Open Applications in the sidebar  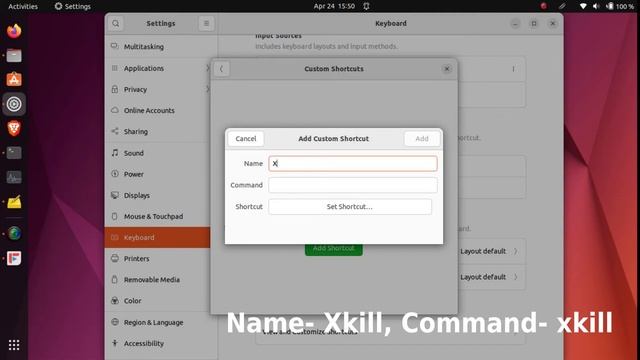pyautogui.click(x=158, y=68)
